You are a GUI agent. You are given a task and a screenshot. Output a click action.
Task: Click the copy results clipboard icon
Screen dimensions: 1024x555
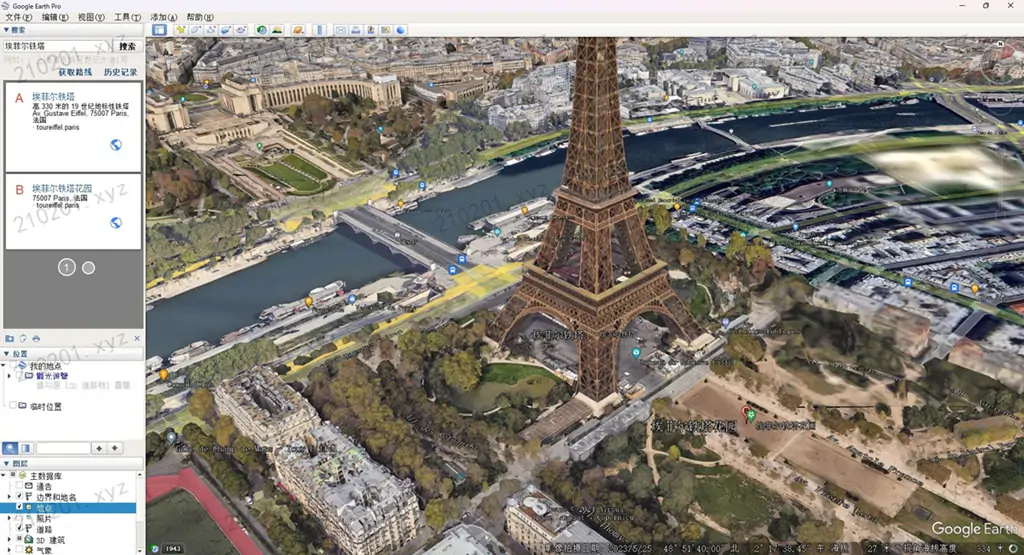[x=23, y=338]
